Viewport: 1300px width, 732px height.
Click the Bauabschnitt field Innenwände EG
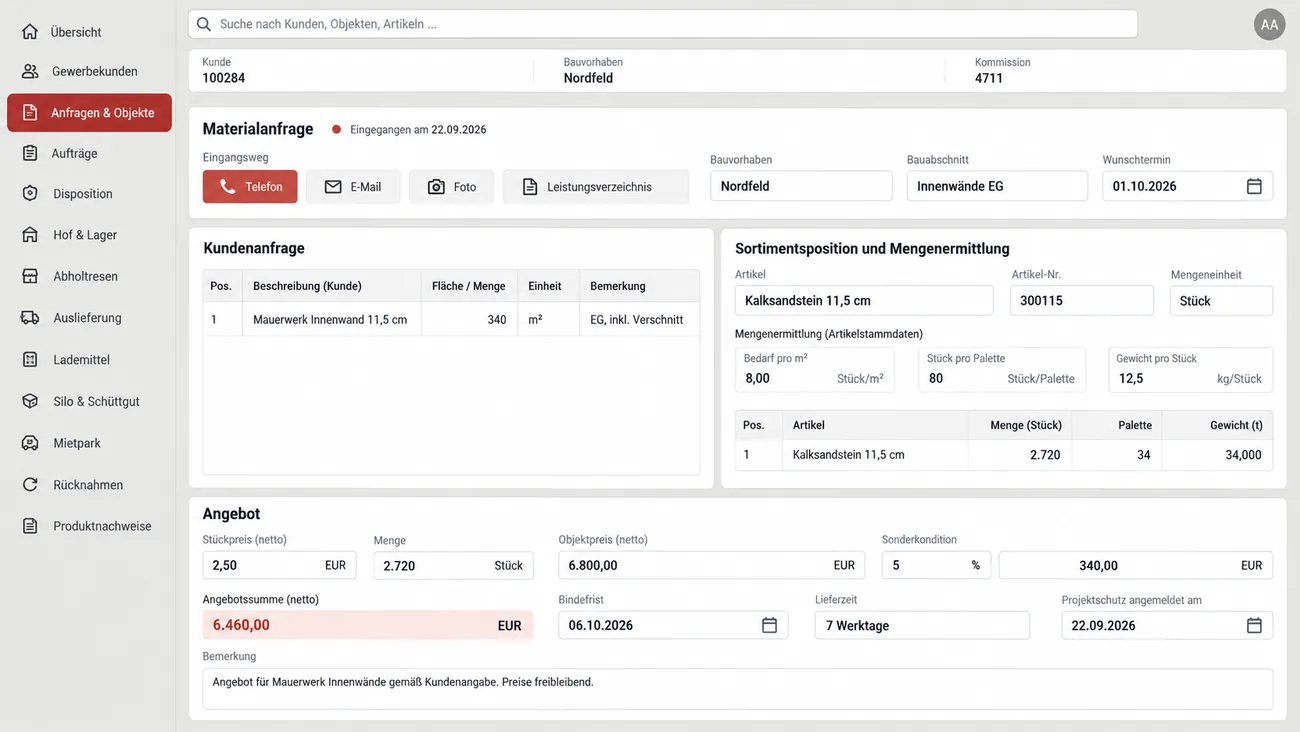coord(997,186)
